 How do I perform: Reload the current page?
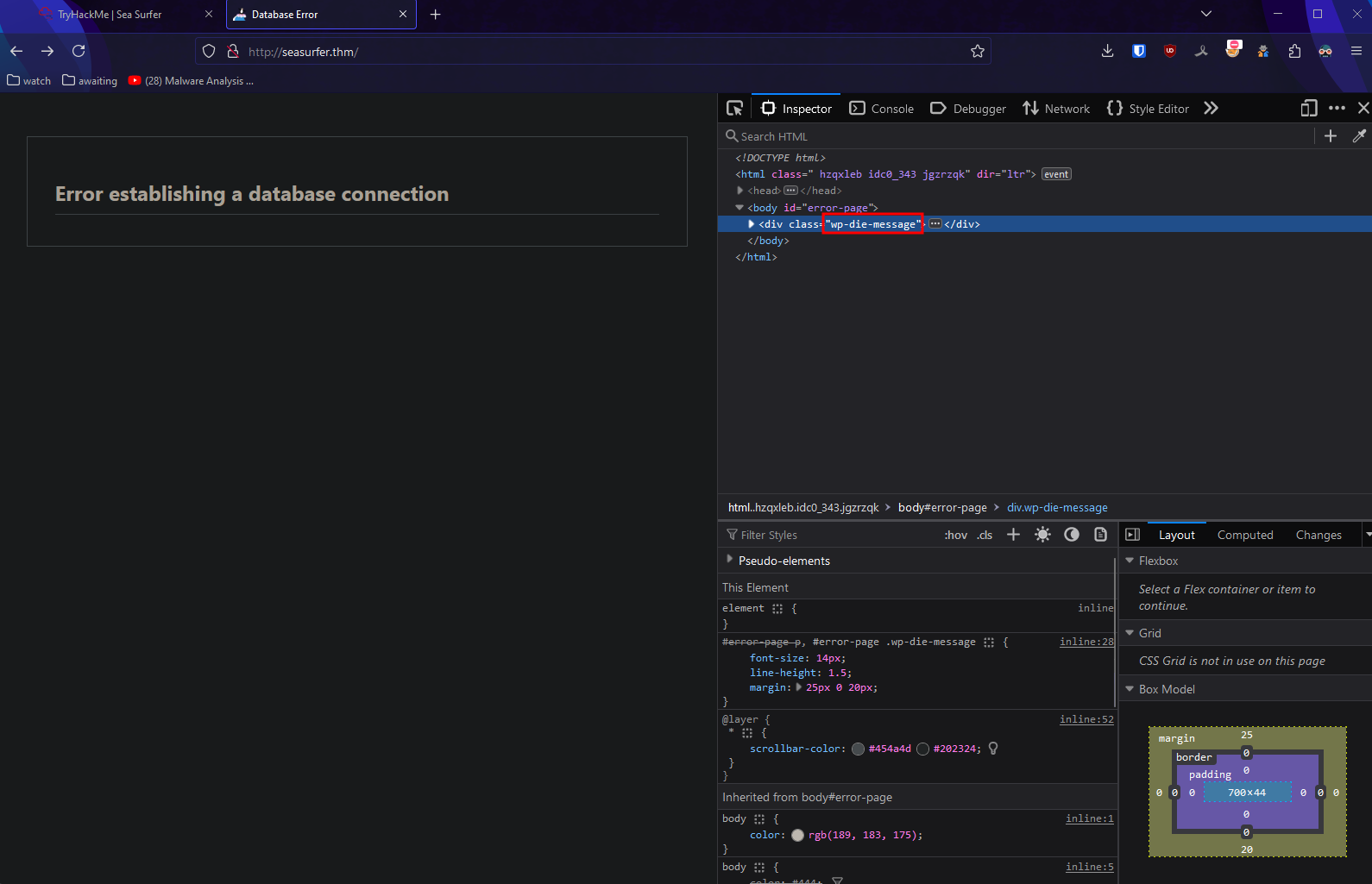pyautogui.click(x=79, y=51)
